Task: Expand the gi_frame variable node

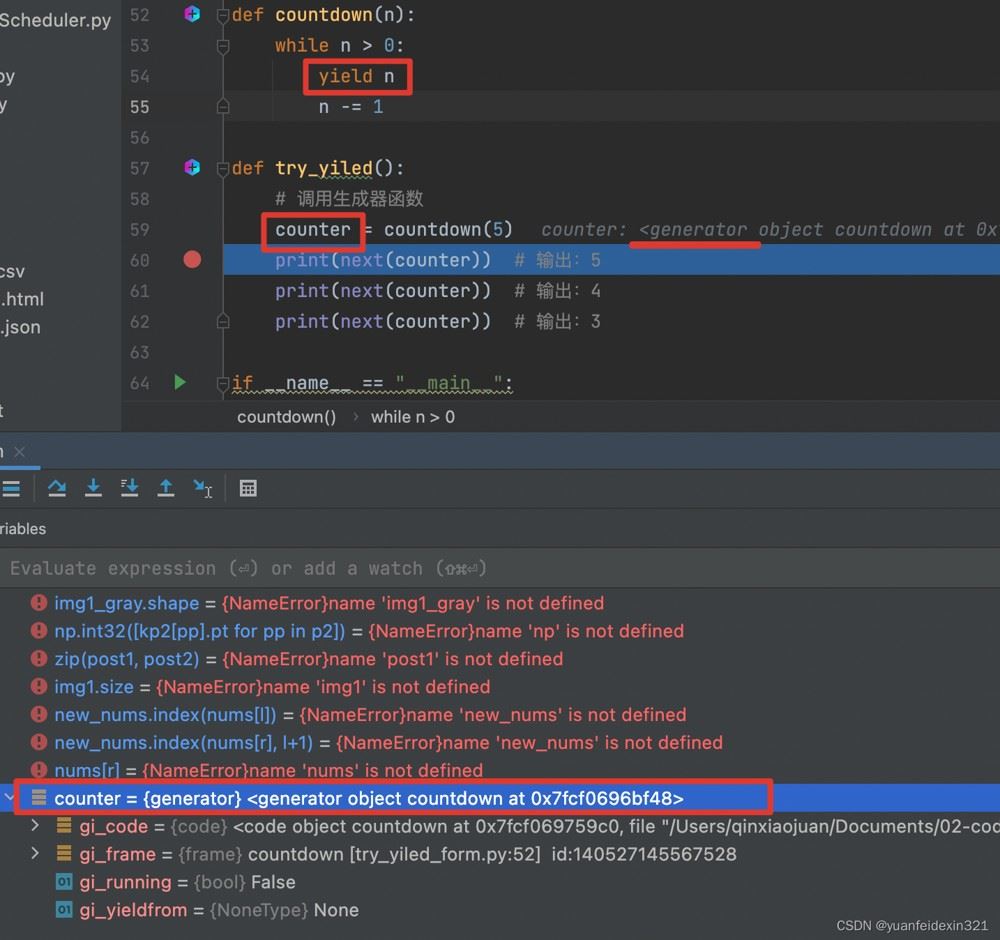Action: (x=35, y=853)
